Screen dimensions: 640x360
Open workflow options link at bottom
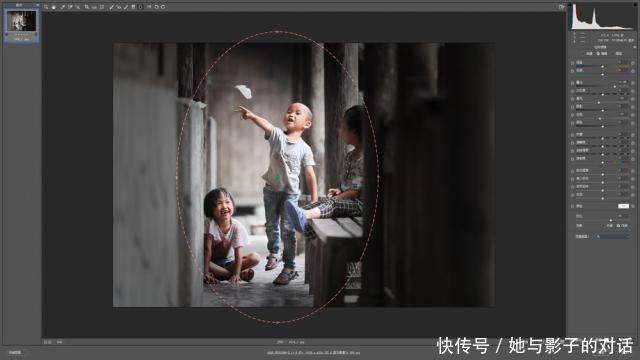click(313, 352)
